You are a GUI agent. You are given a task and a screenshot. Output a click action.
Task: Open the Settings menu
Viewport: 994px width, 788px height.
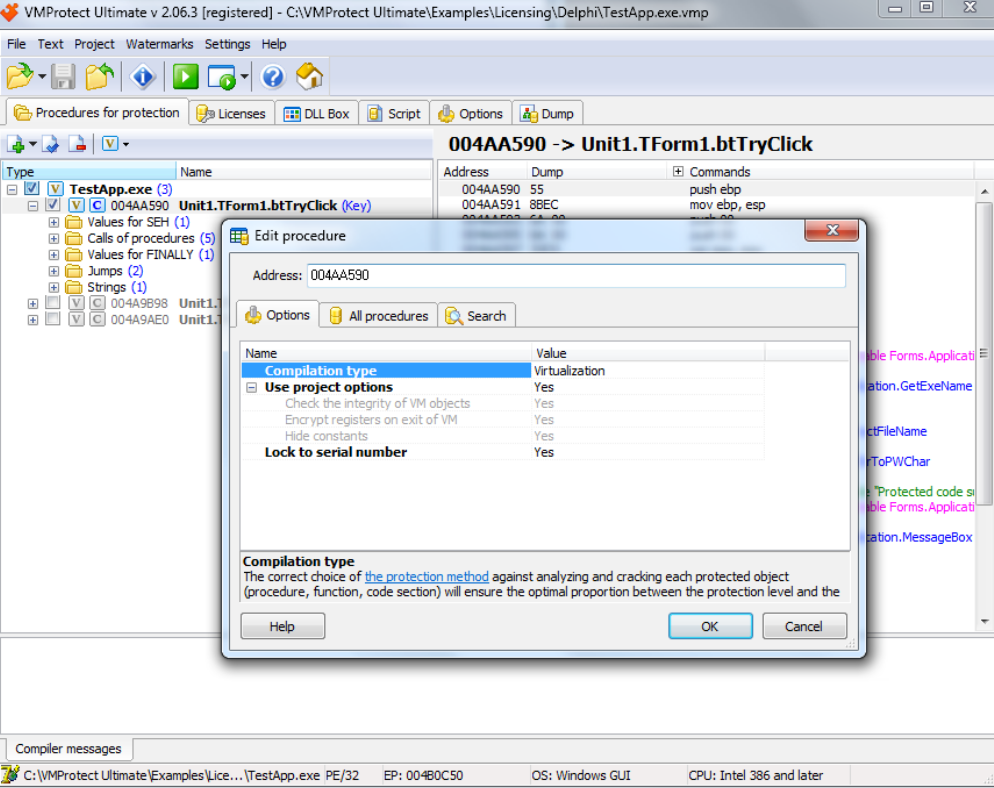tap(227, 44)
